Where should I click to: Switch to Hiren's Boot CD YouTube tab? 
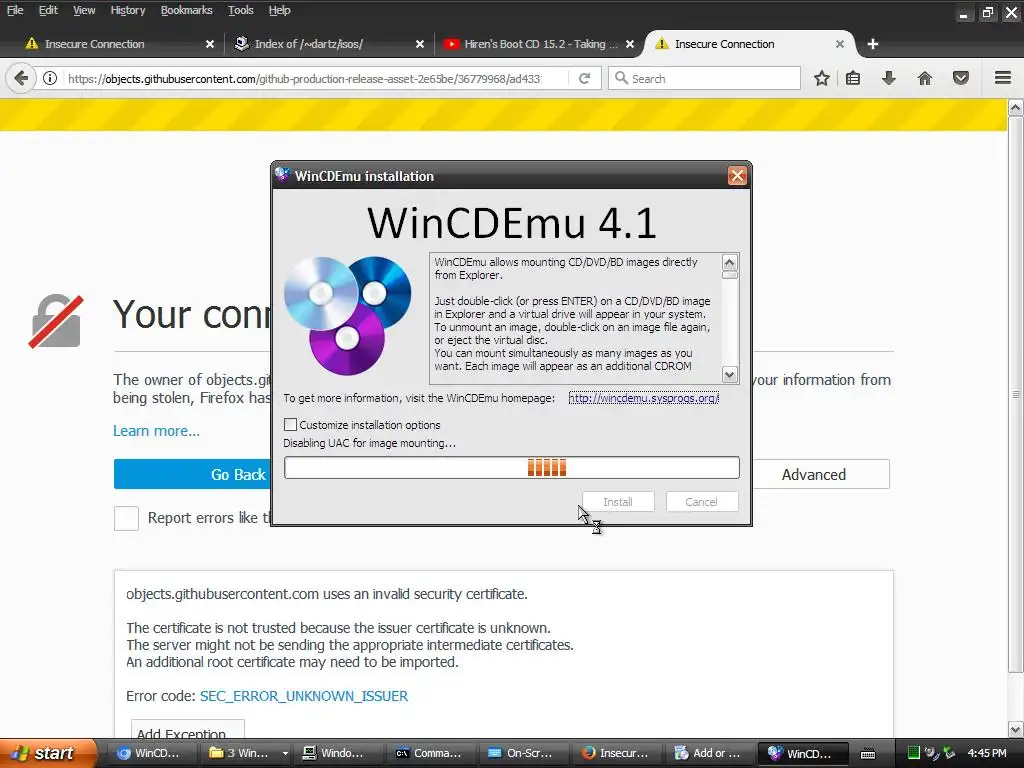[x=541, y=44]
